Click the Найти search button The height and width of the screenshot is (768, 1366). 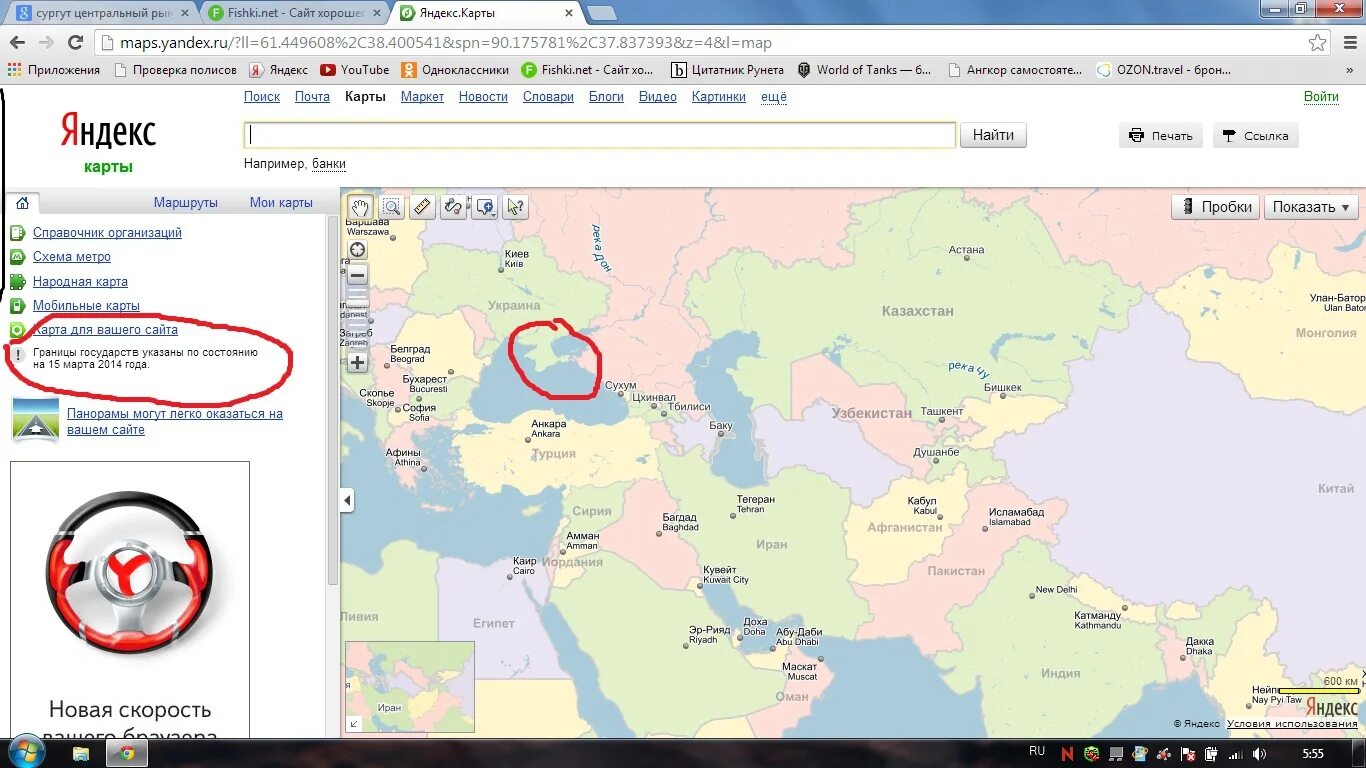pos(993,135)
